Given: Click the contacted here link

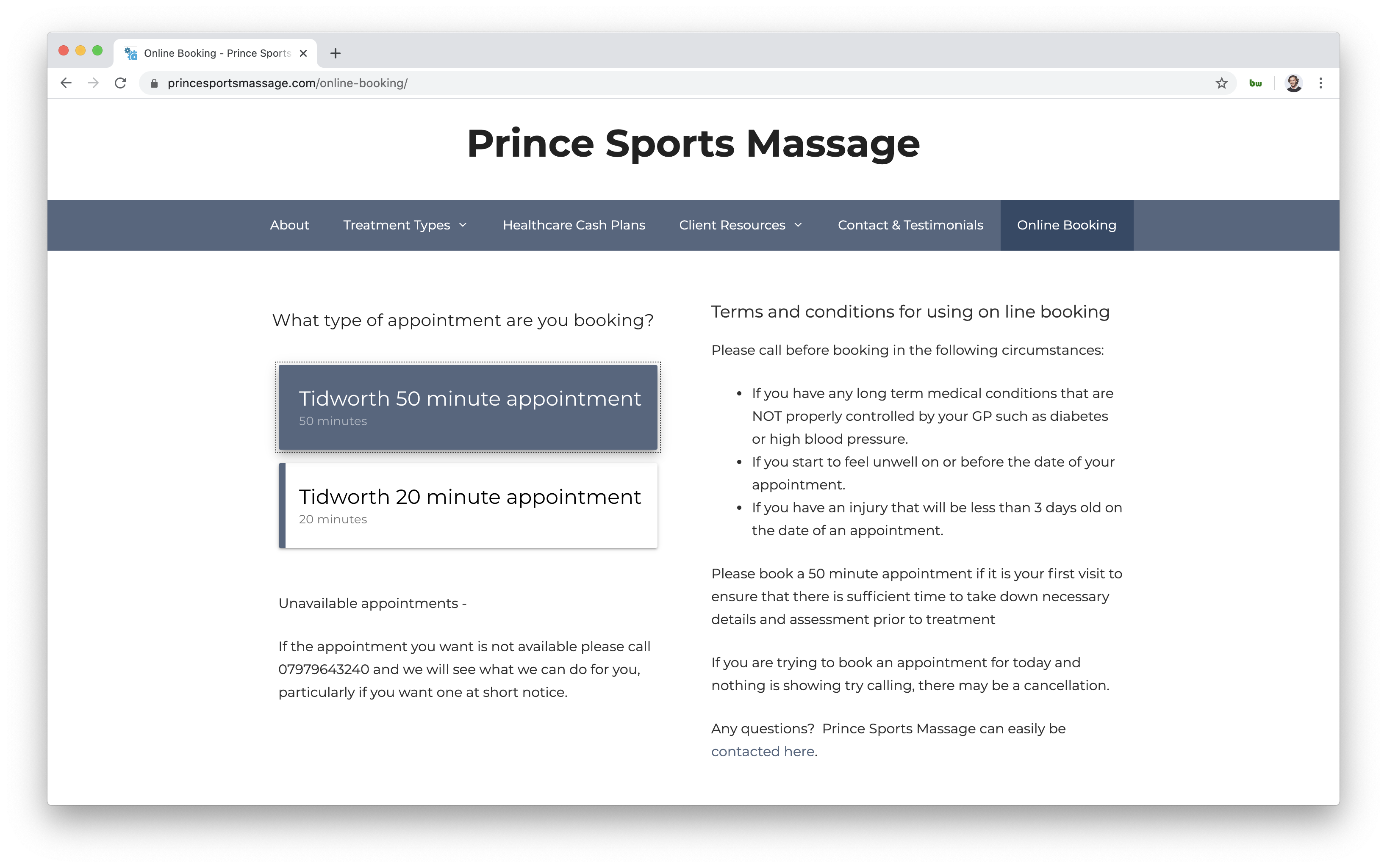Looking at the screenshot, I should point(762,751).
